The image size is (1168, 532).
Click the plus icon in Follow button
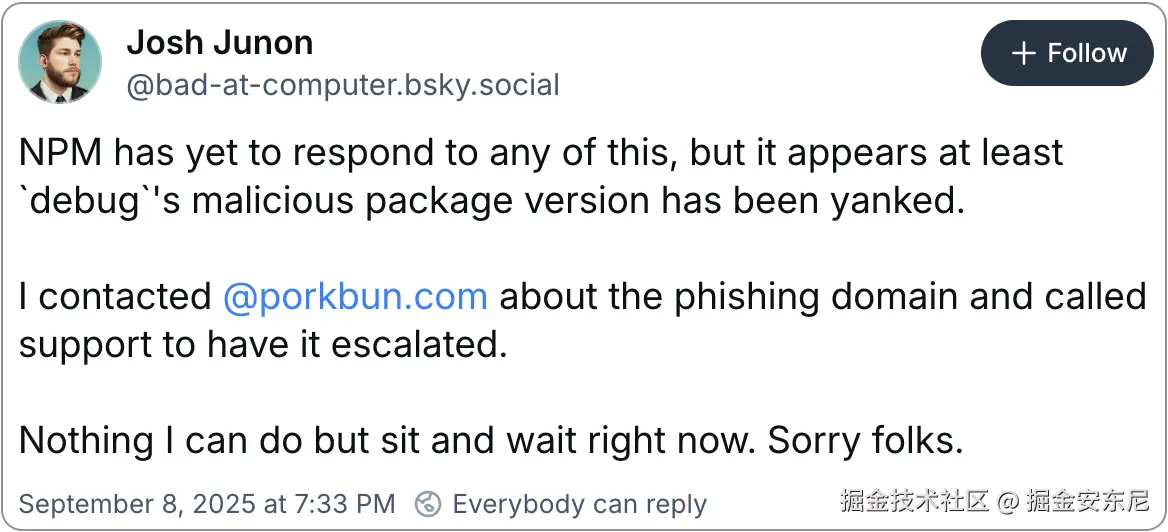pos(1023,54)
